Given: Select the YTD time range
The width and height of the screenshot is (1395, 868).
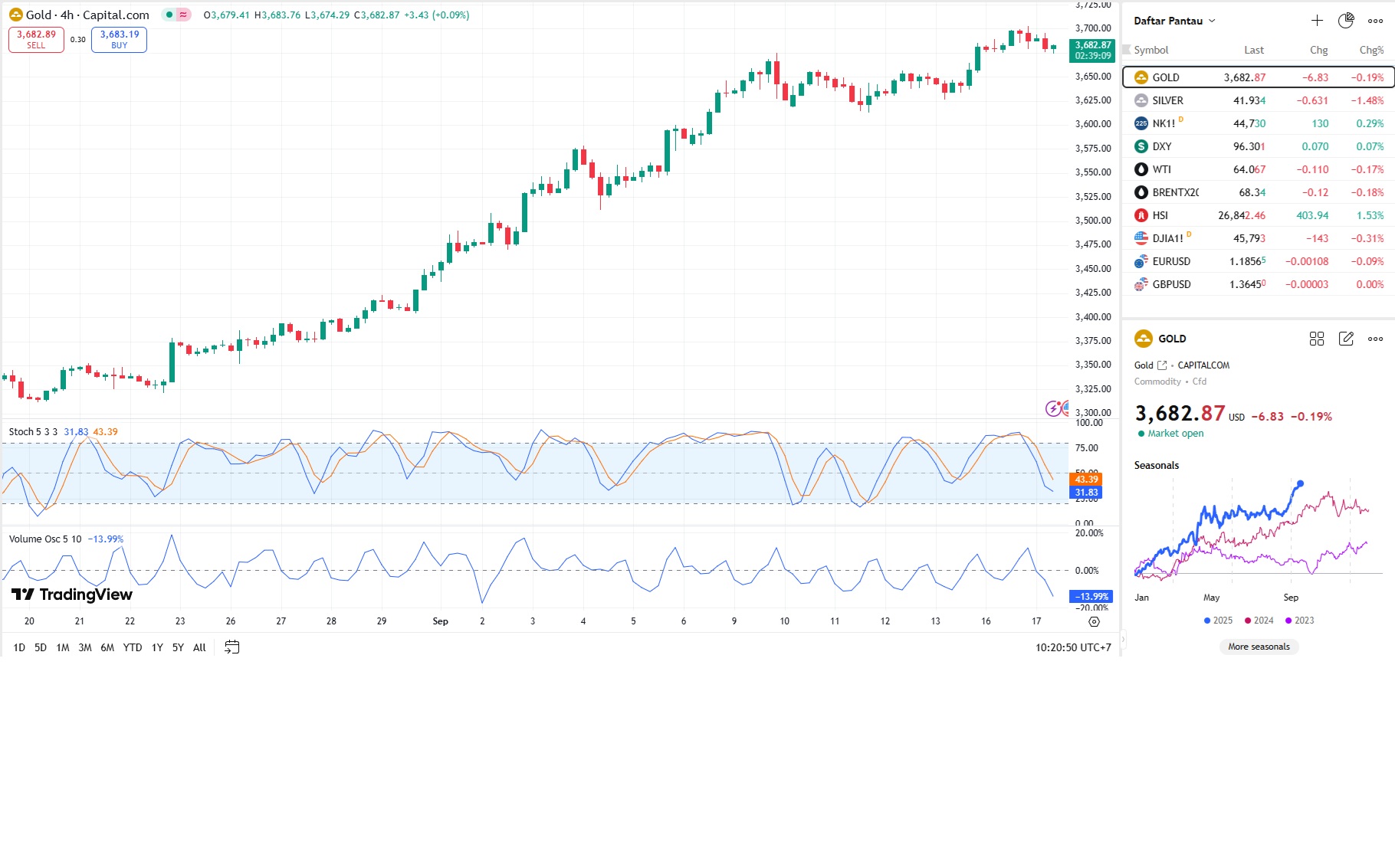Looking at the screenshot, I should point(133,647).
